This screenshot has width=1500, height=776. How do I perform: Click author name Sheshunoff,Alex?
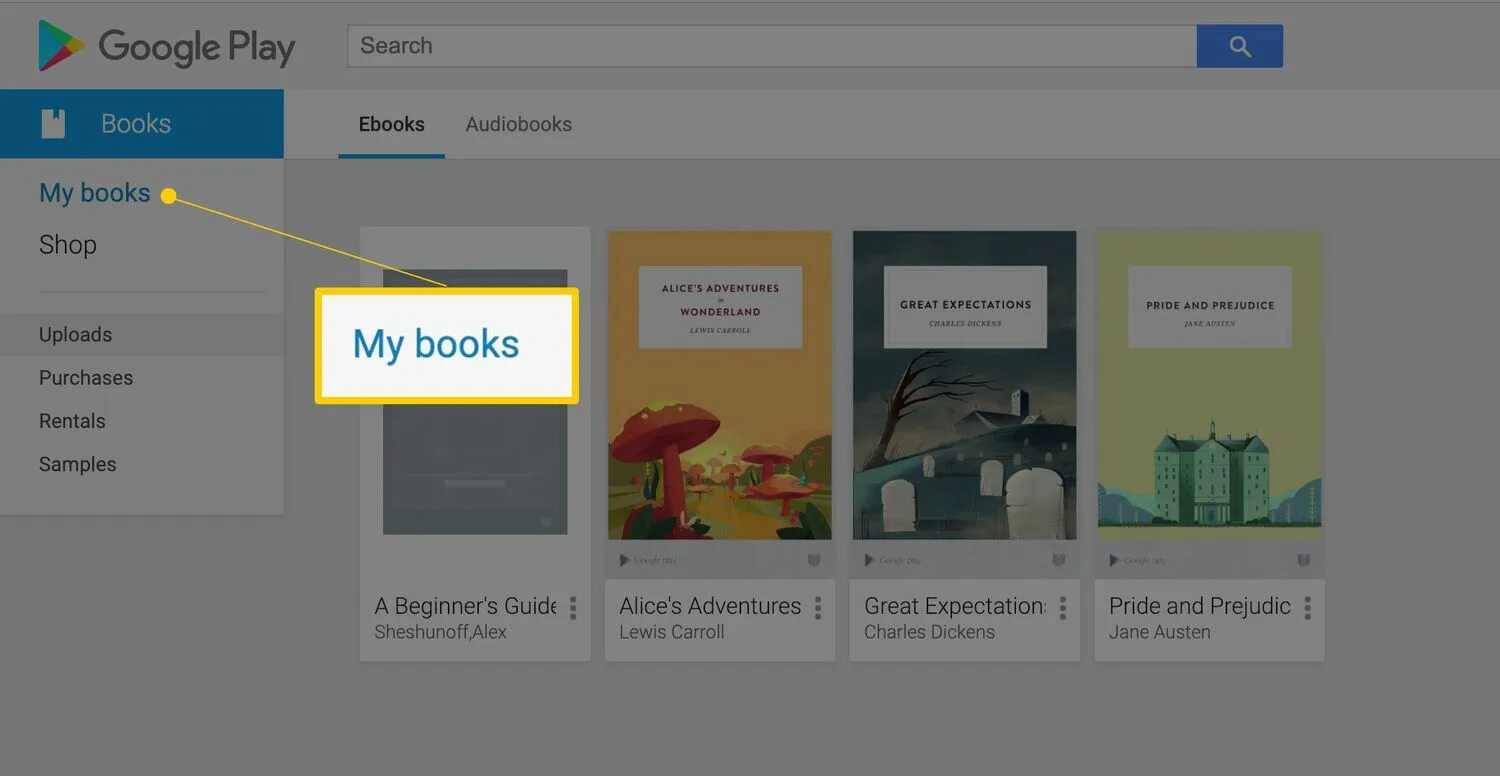point(441,632)
